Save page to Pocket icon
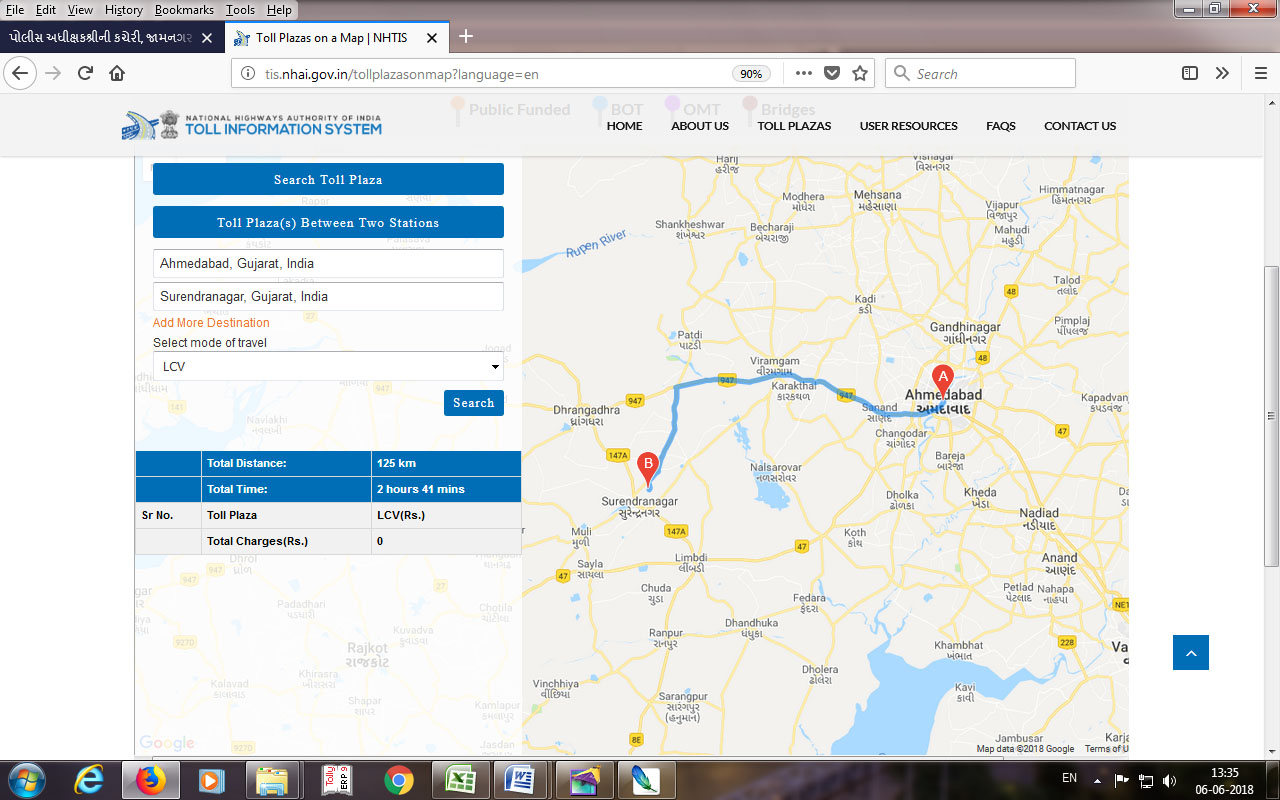 (x=831, y=73)
